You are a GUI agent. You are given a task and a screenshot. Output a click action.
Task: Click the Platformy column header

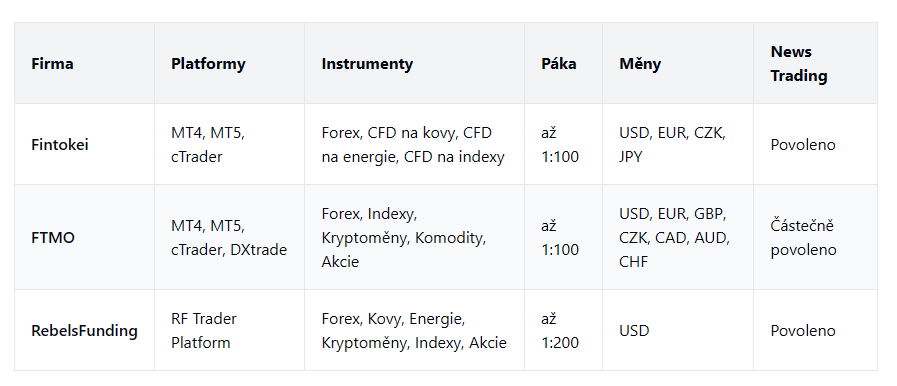[x=229, y=63]
